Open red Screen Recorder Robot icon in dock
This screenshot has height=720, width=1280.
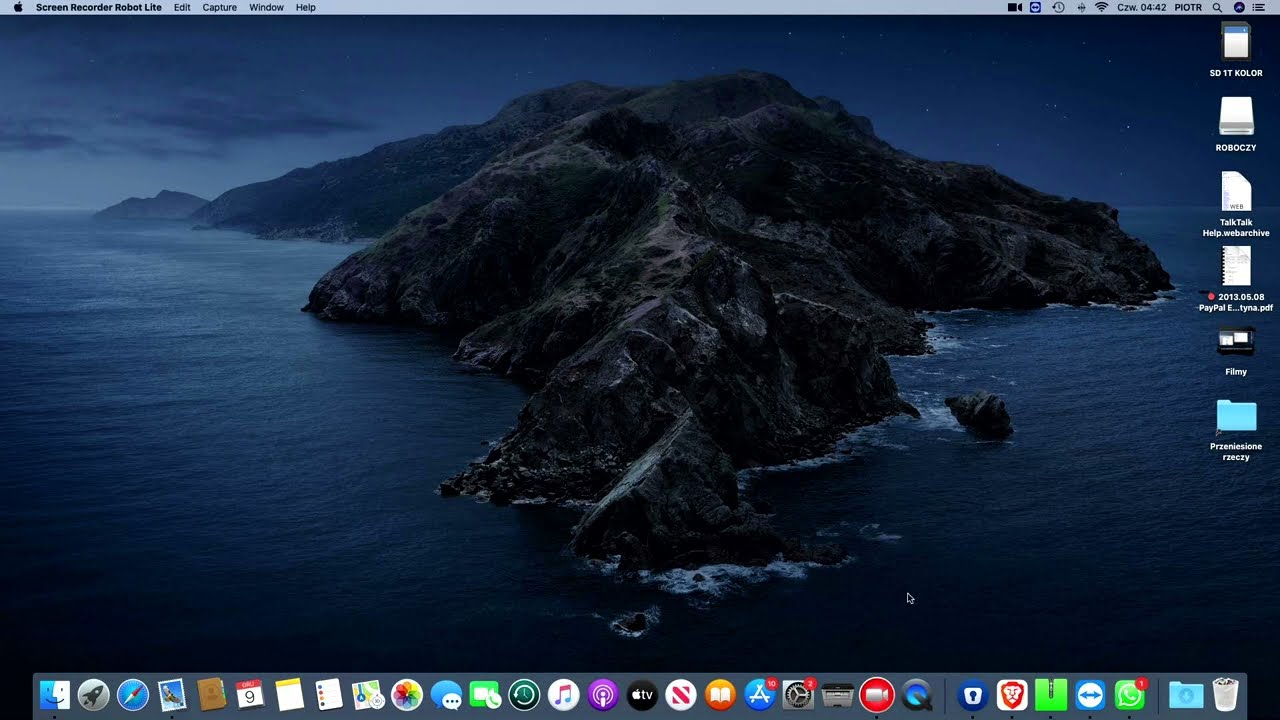coord(877,694)
